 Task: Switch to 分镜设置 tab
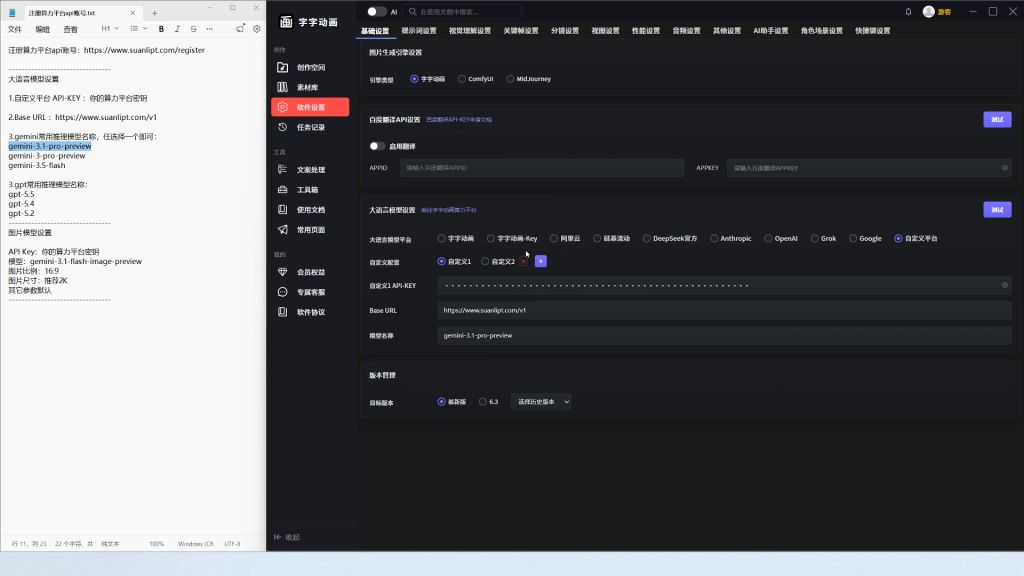click(564, 31)
